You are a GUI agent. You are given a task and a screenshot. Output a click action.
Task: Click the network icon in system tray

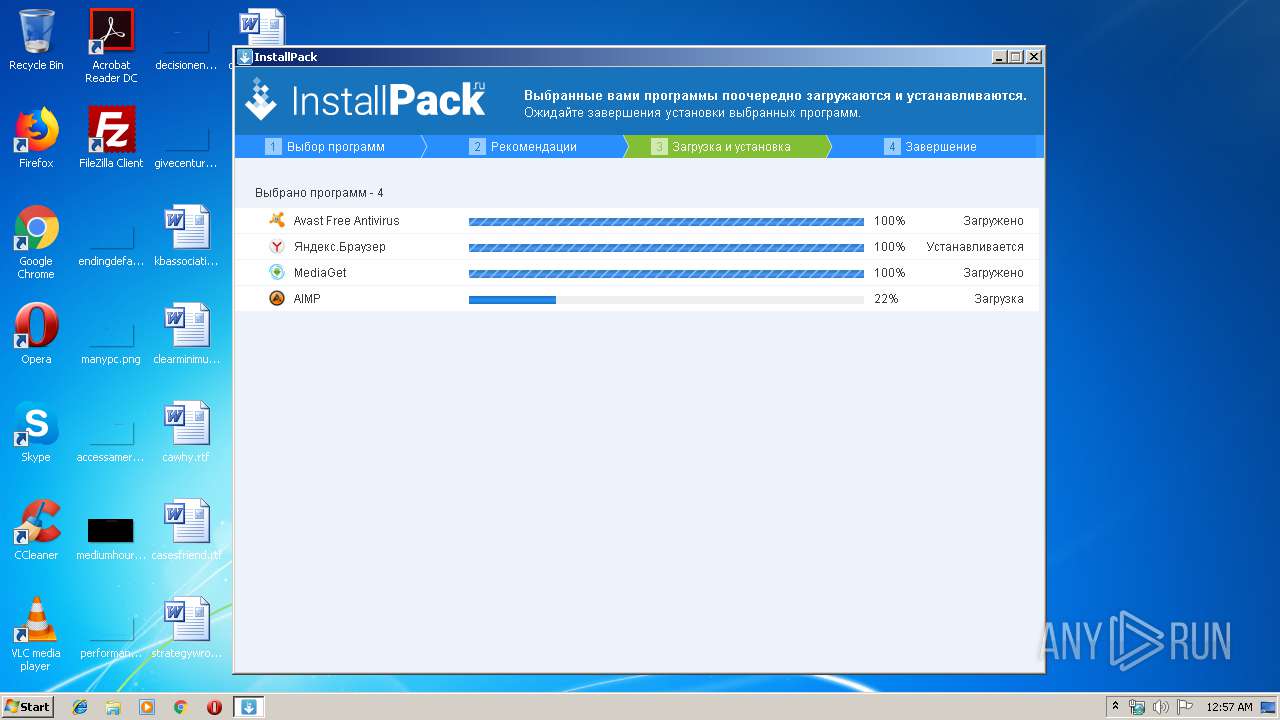click(1137, 707)
